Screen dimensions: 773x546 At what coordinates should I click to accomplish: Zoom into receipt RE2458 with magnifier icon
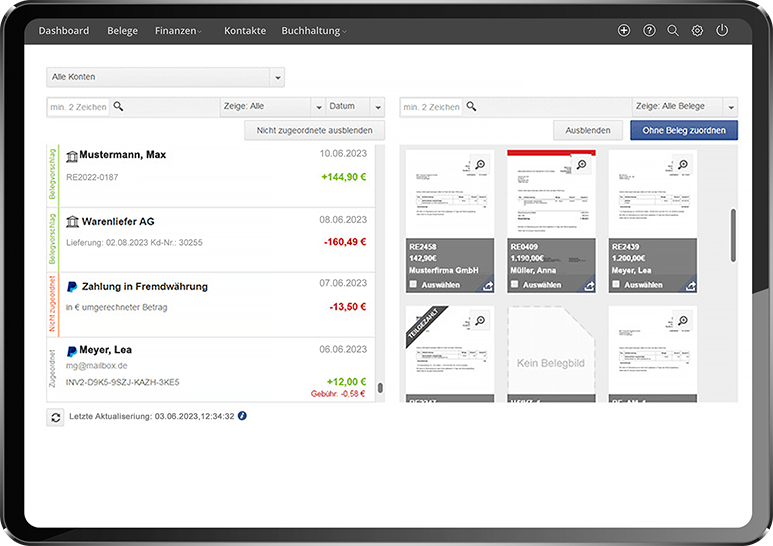[x=480, y=165]
